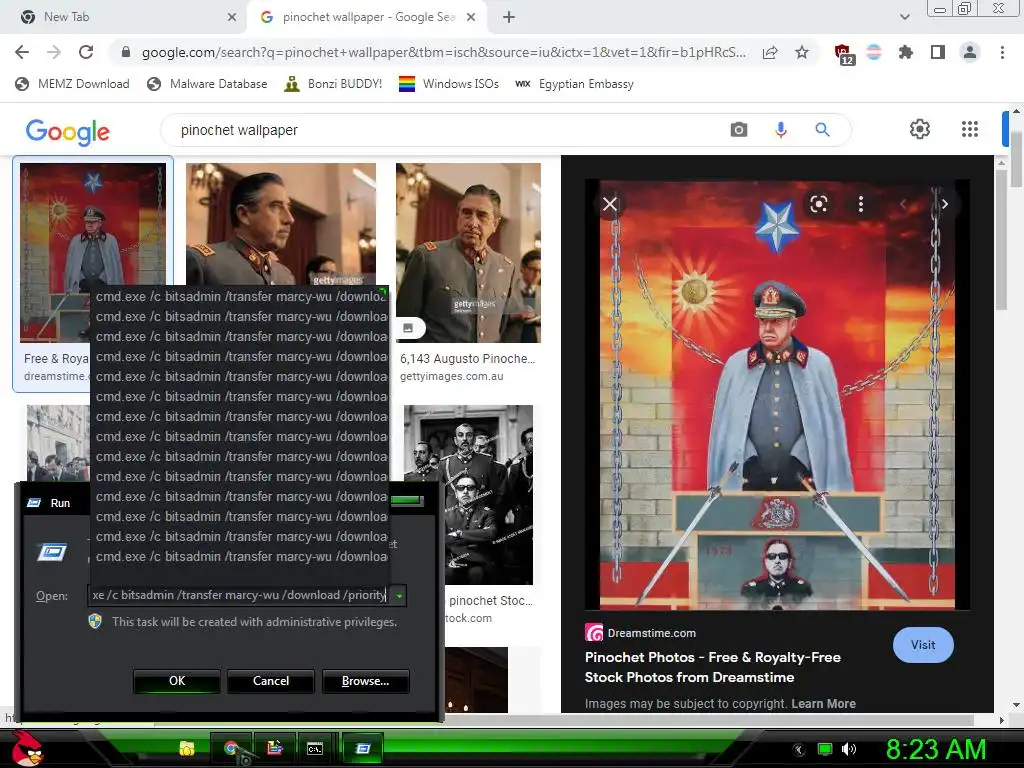This screenshot has width=1024, height=768.
Task: Open the Google apps grid
Action: 970,129
